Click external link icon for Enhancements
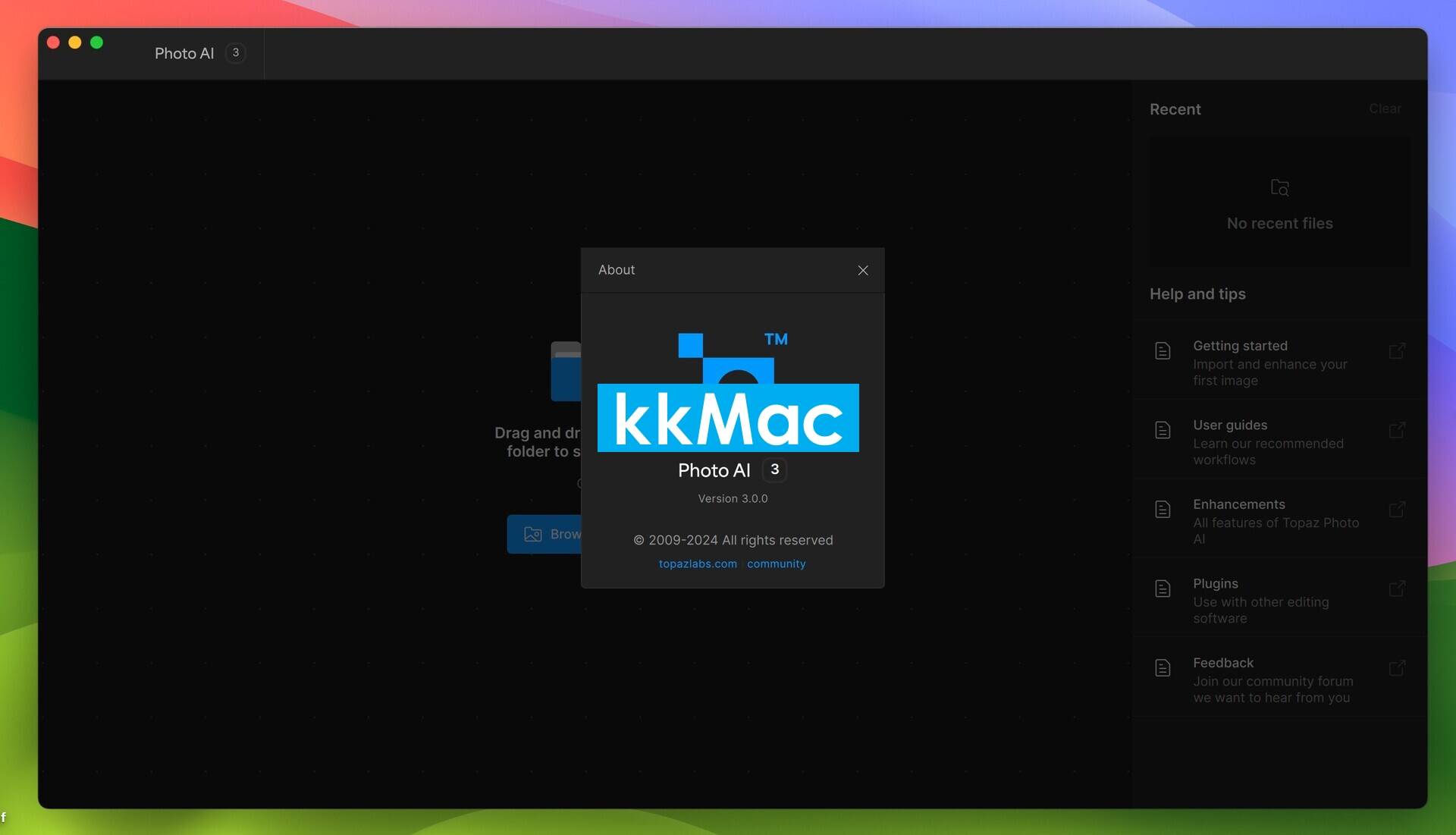1456x835 pixels. (x=1397, y=510)
